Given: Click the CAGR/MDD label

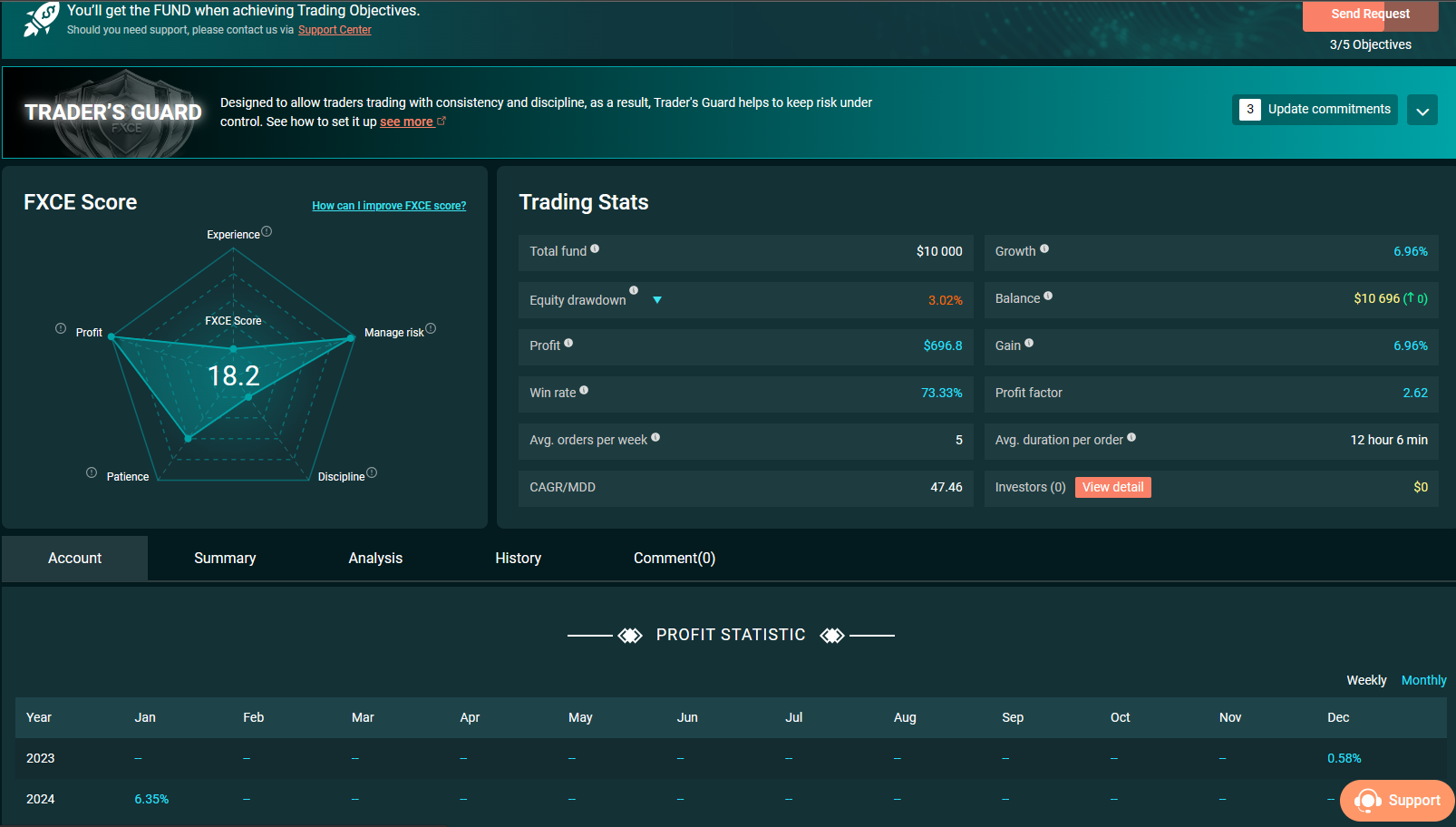Looking at the screenshot, I should point(563,487).
